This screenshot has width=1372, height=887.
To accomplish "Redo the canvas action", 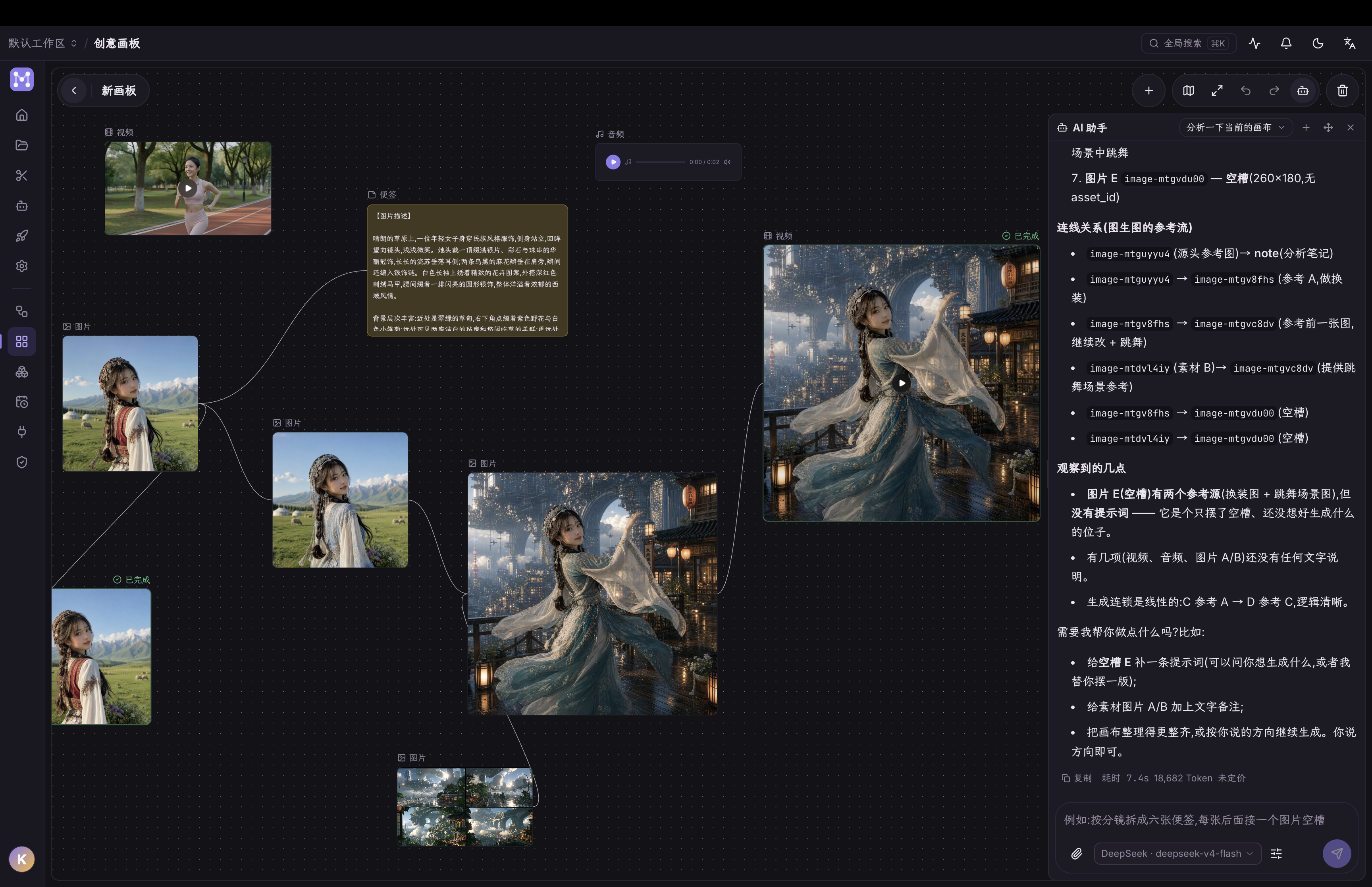I will (1274, 91).
